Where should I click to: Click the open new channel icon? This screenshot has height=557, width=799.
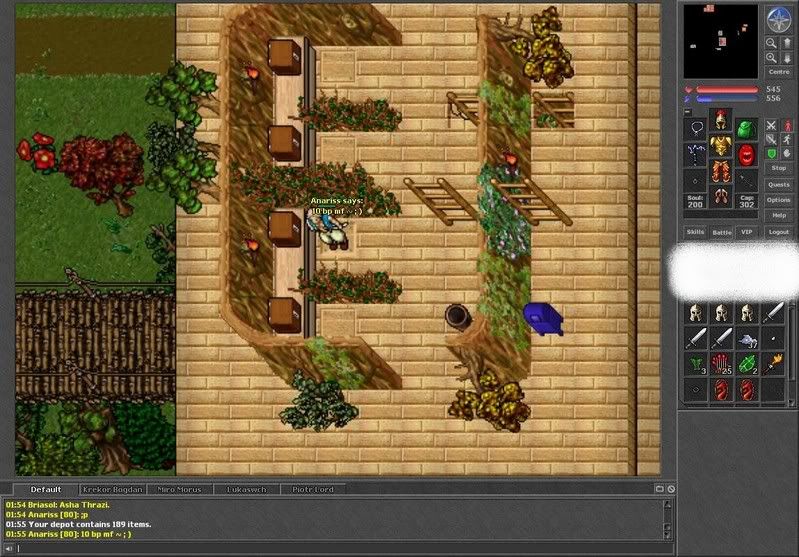click(x=659, y=489)
